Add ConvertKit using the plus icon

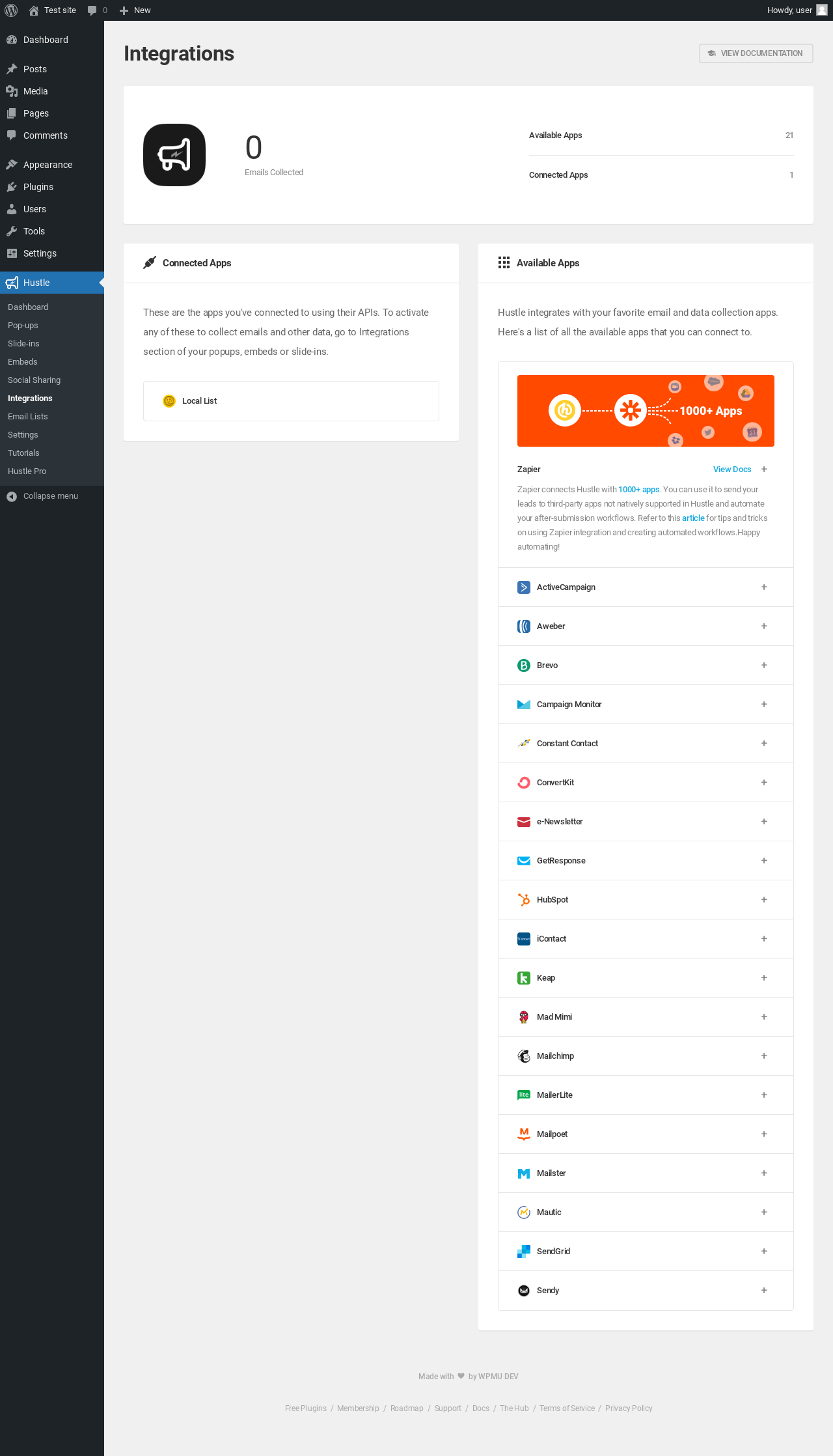[764, 783]
